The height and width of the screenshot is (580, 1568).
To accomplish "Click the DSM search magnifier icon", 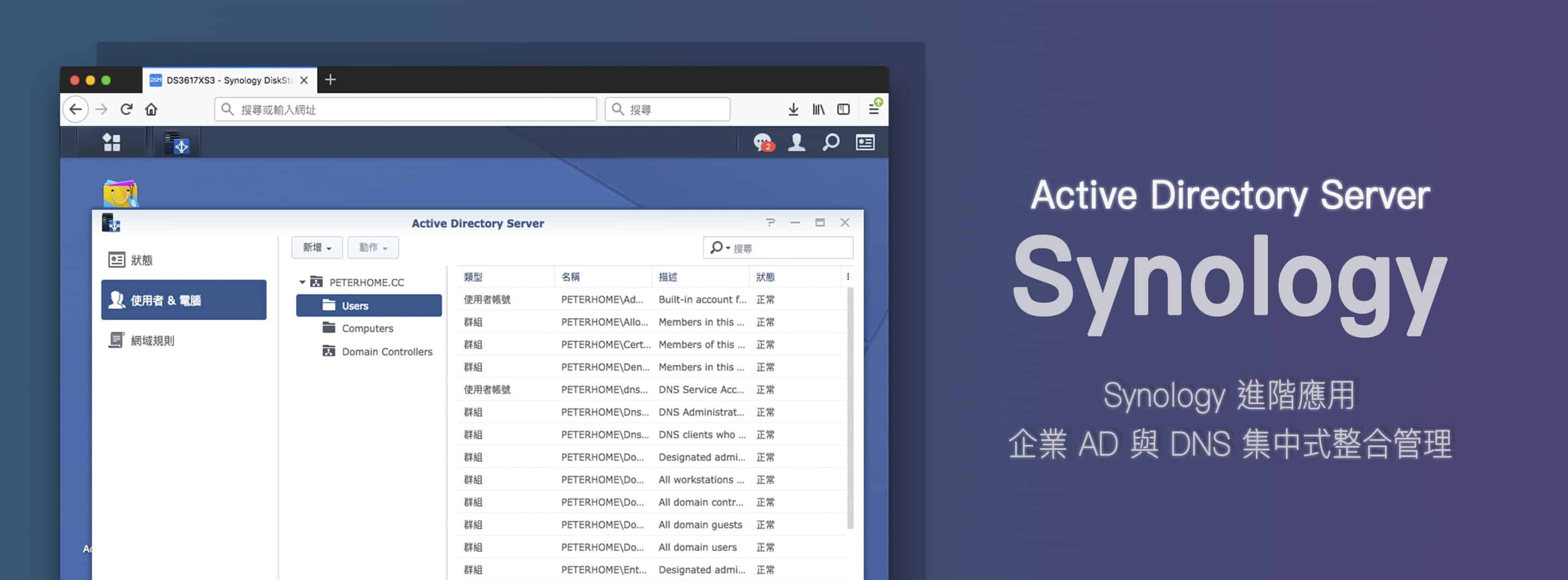I will click(831, 143).
